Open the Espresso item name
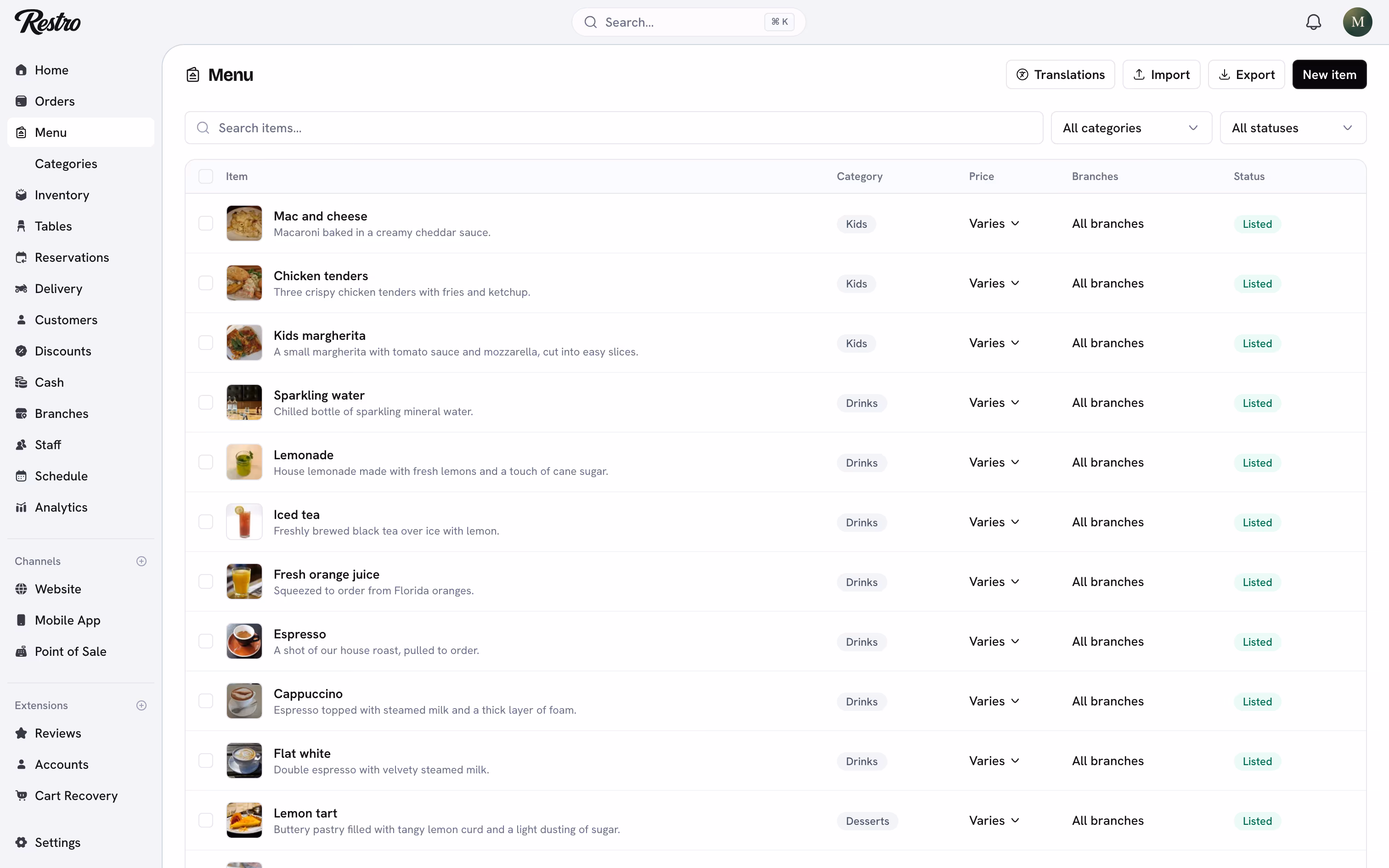This screenshot has width=1389, height=868. tap(299, 634)
